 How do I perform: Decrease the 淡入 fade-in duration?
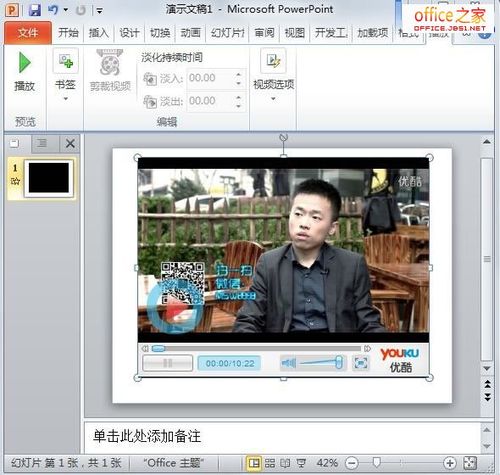tap(239, 83)
